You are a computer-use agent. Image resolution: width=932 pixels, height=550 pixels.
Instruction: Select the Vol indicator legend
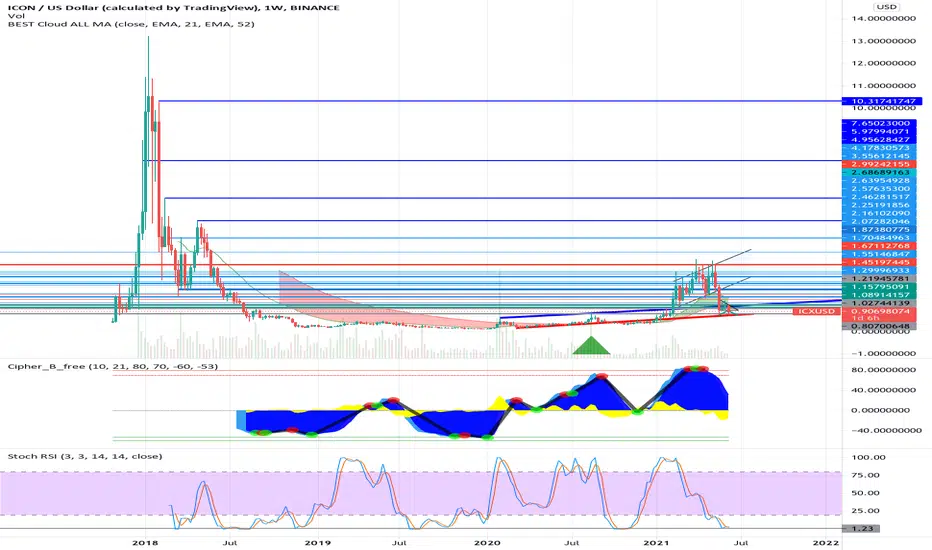15,15
